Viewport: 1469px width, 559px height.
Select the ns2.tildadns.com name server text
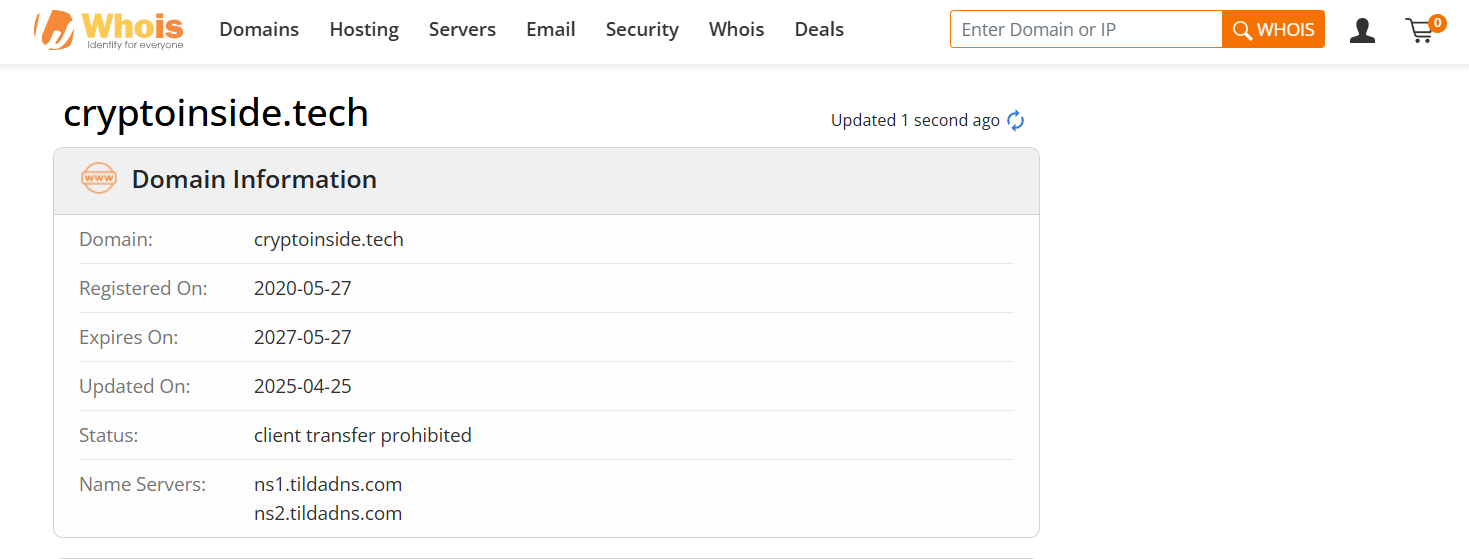pos(328,514)
